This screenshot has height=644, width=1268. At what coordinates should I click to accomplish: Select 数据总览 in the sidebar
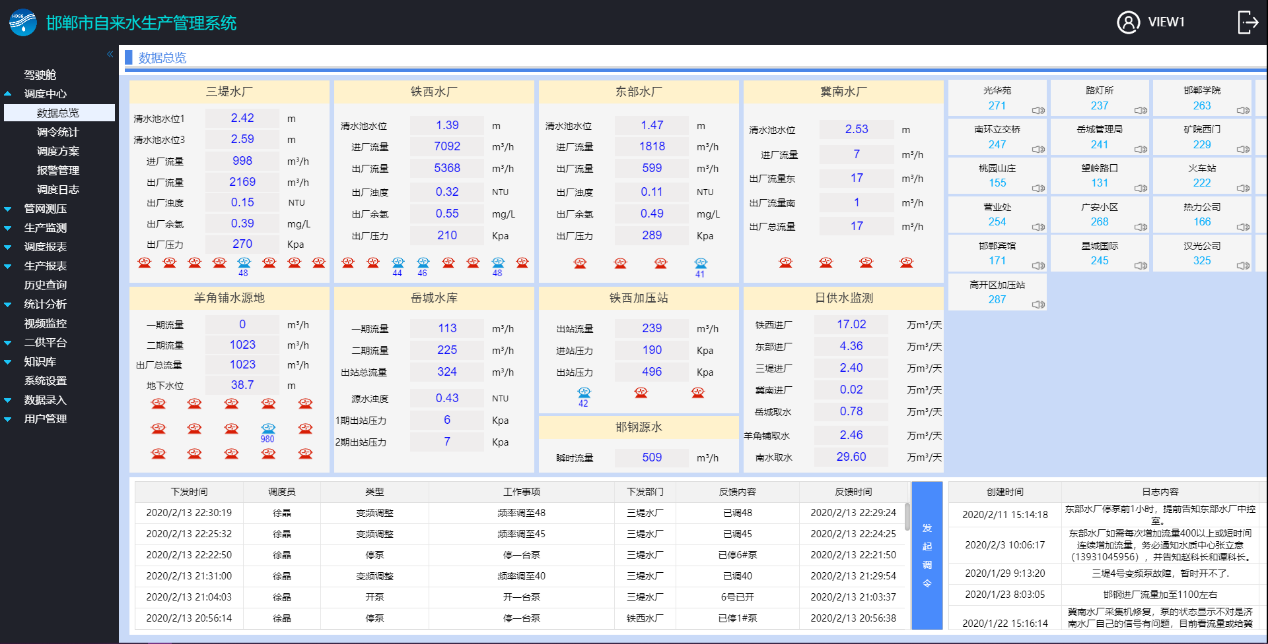click(x=58, y=113)
